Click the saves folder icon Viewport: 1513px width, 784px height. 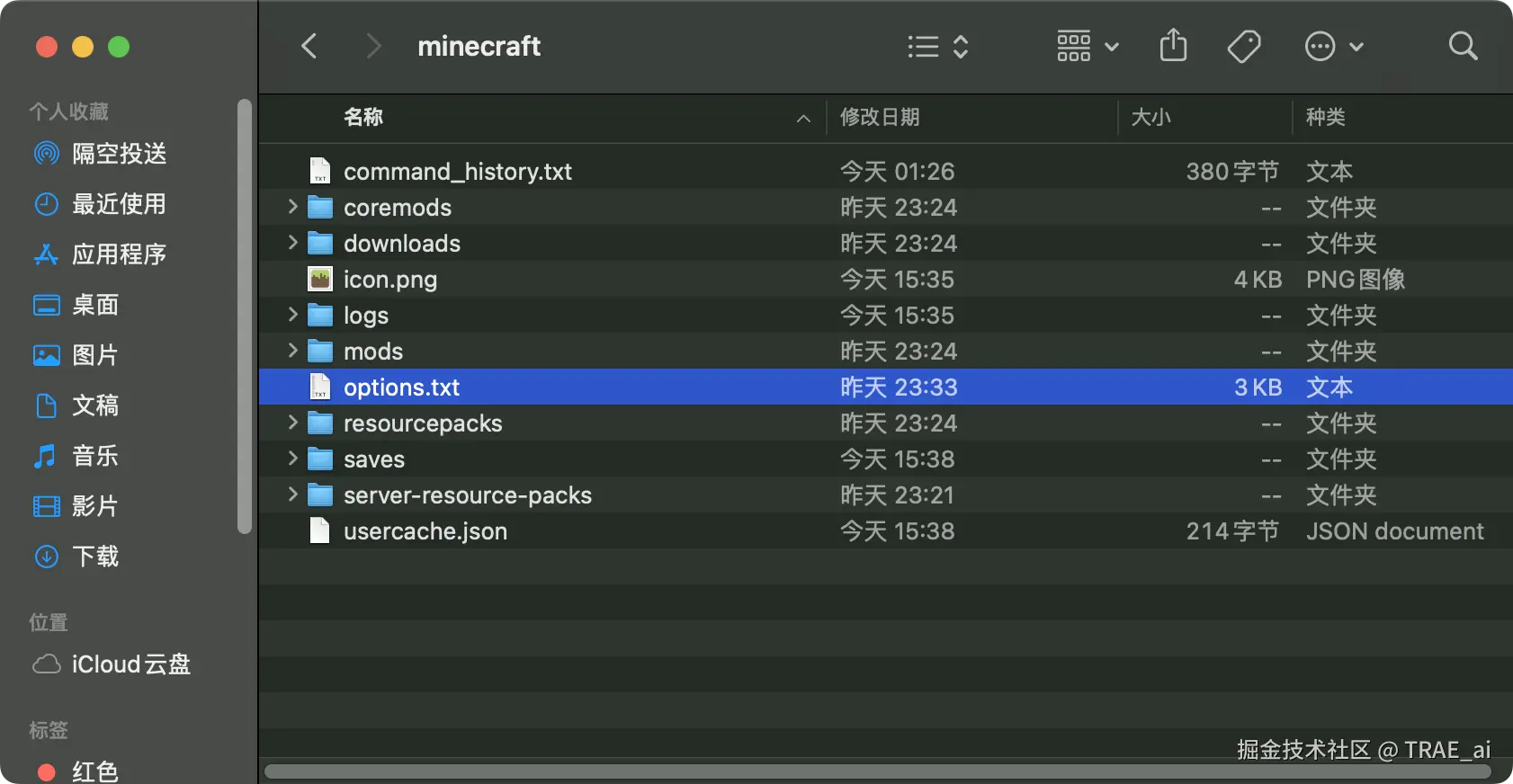[x=320, y=459]
